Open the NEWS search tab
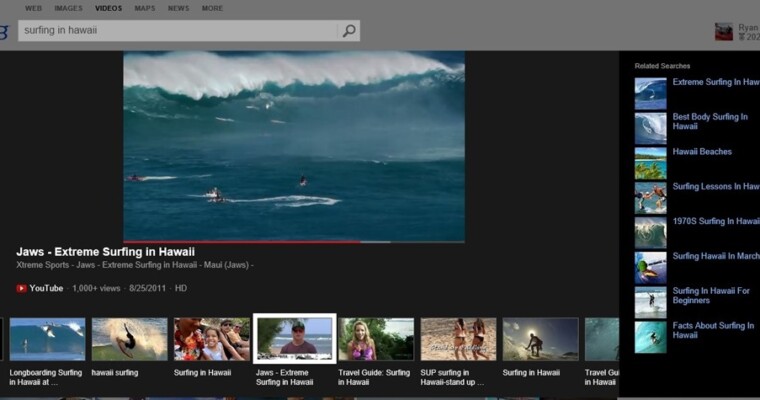The height and width of the screenshot is (400, 760). click(178, 8)
